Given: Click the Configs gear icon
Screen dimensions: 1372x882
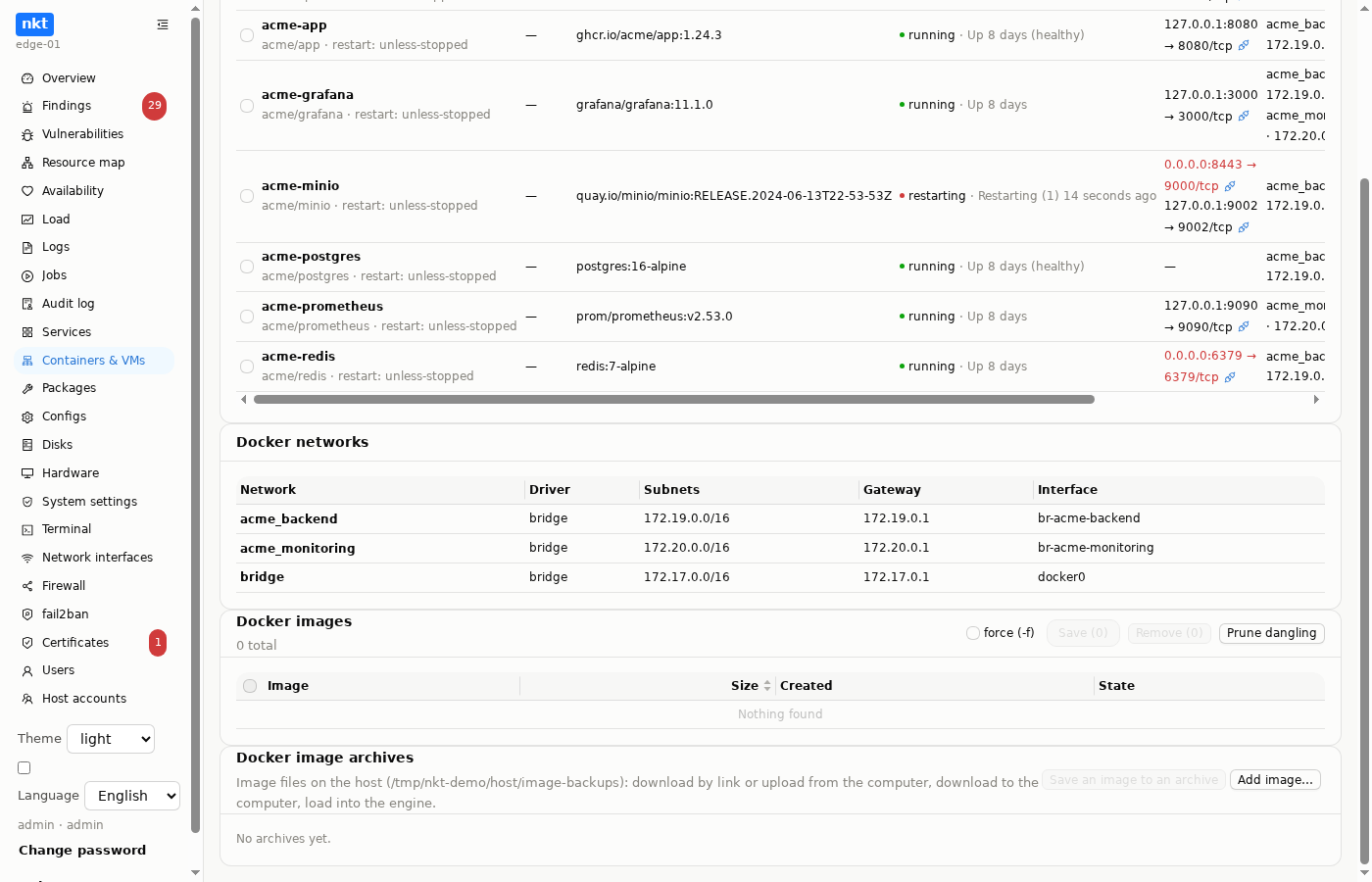Looking at the screenshot, I should point(27,416).
